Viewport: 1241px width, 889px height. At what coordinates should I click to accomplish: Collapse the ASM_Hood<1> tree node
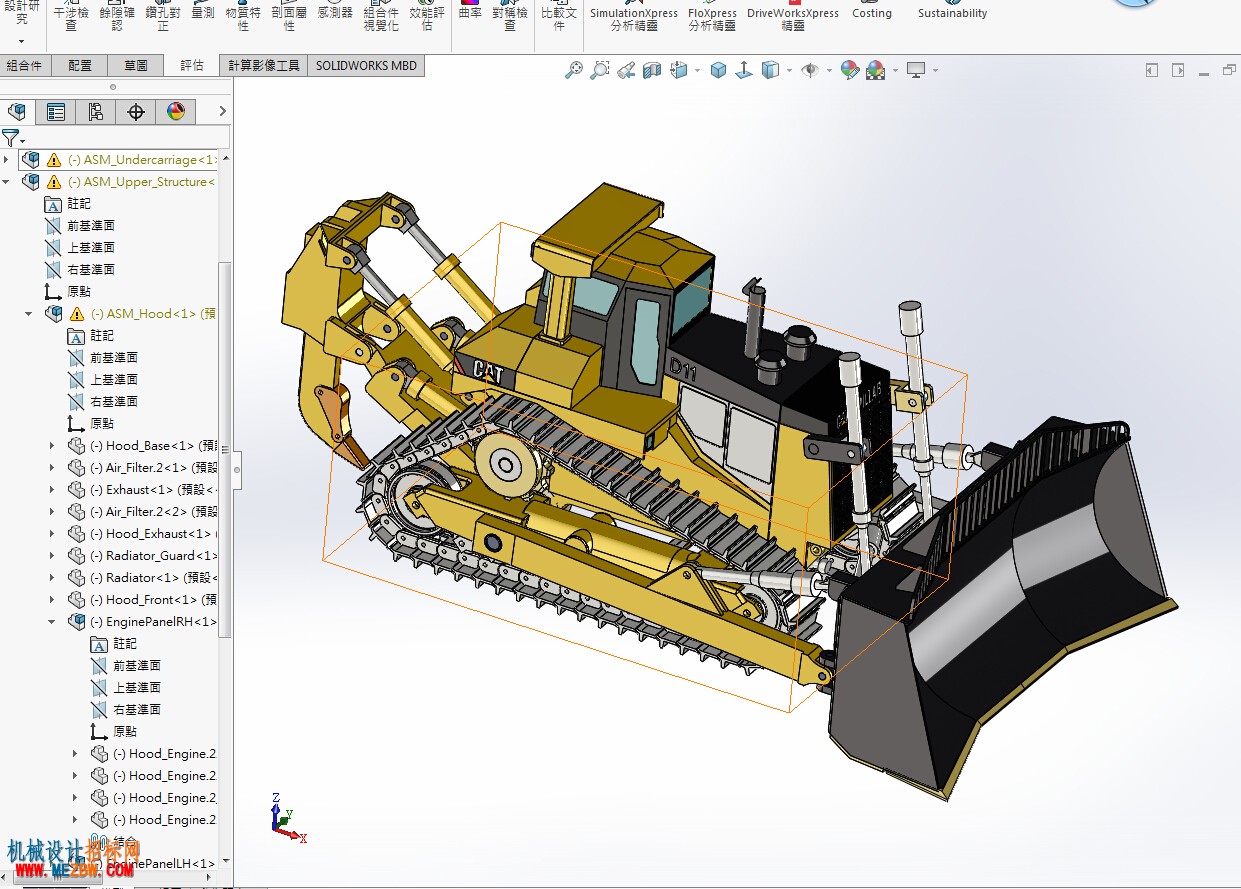[x=29, y=314]
